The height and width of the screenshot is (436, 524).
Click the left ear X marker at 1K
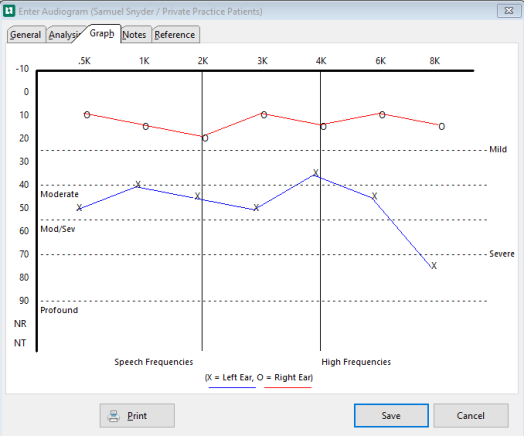click(x=138, y=184)
